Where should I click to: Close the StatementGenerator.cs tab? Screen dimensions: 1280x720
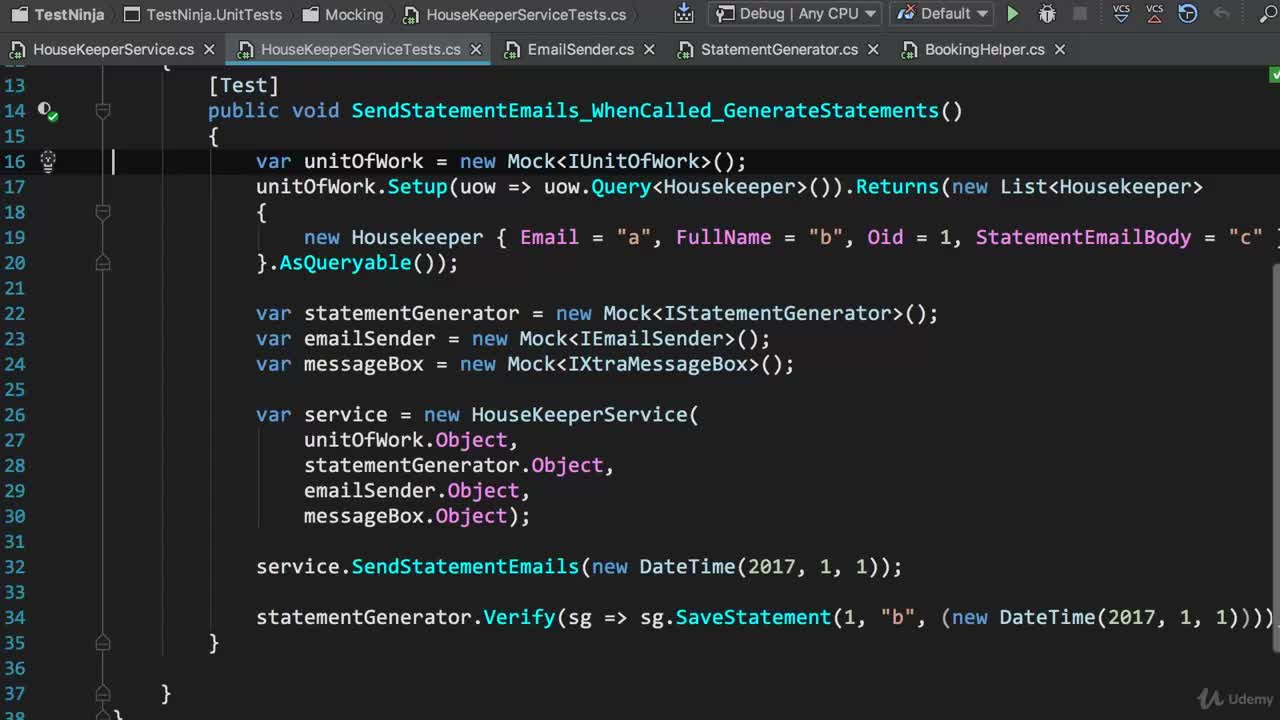point(873,49)
